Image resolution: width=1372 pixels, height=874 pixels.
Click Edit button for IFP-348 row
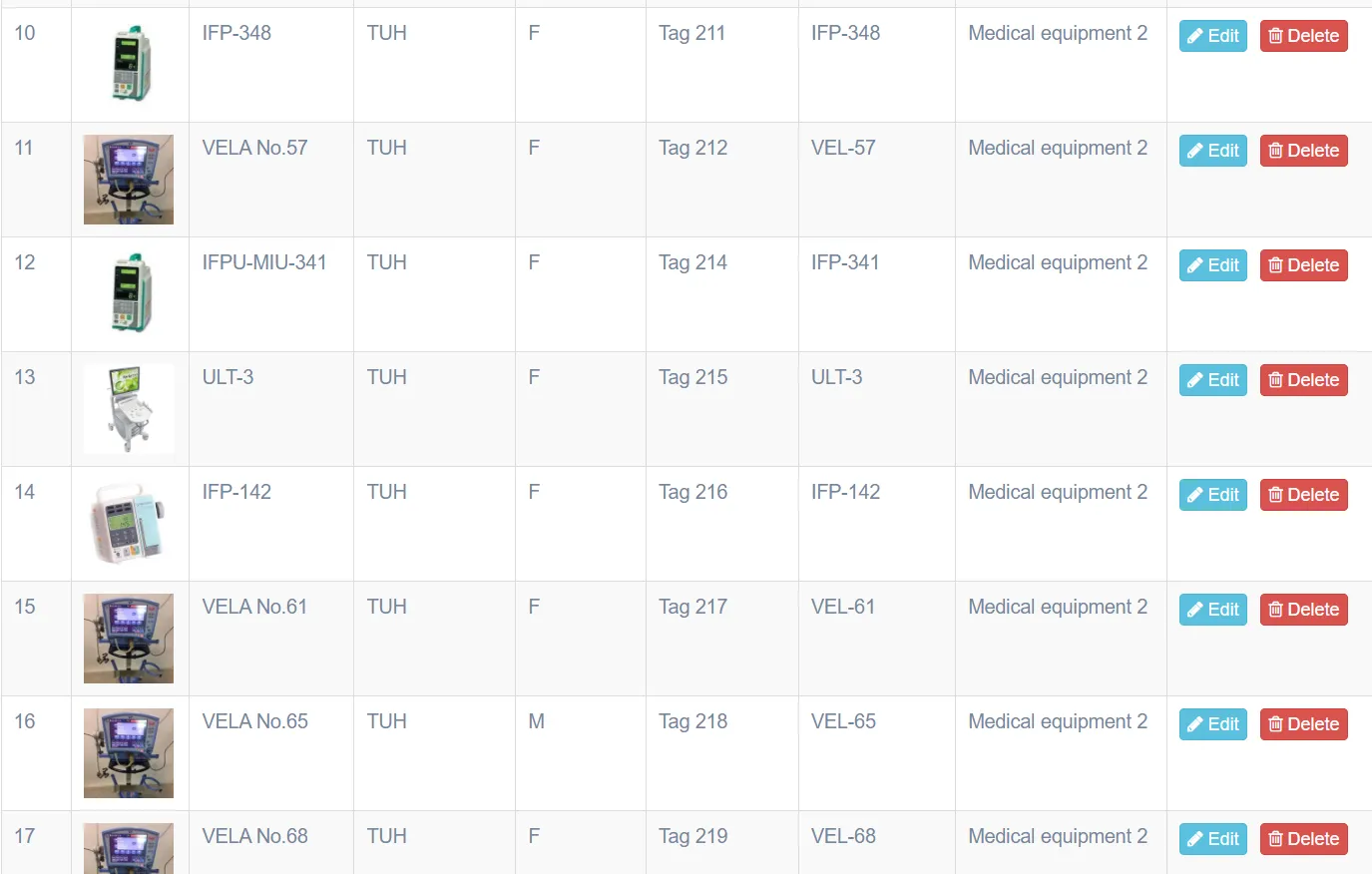(x=1212, y=36)
